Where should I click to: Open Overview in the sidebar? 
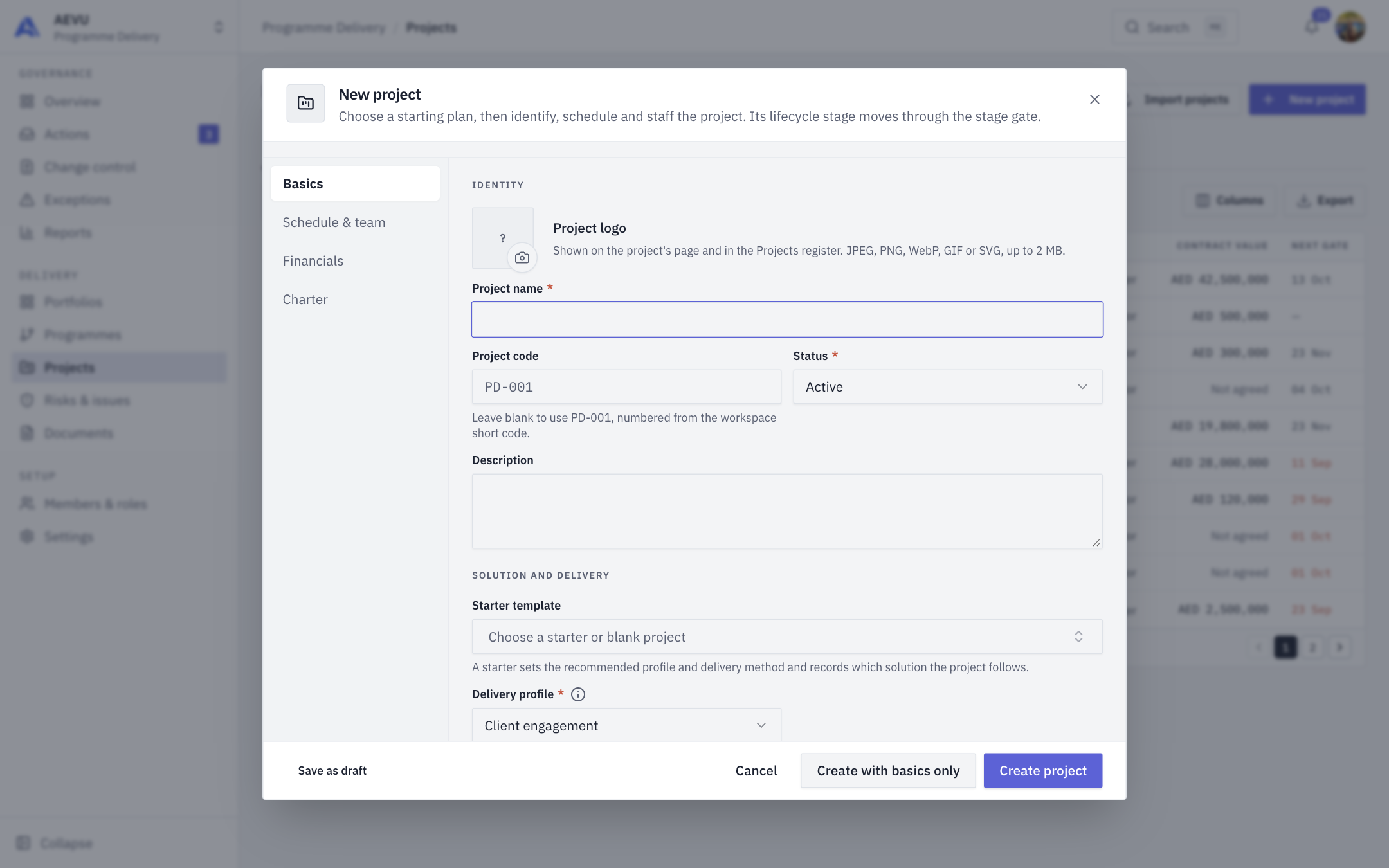click(119, 102)
